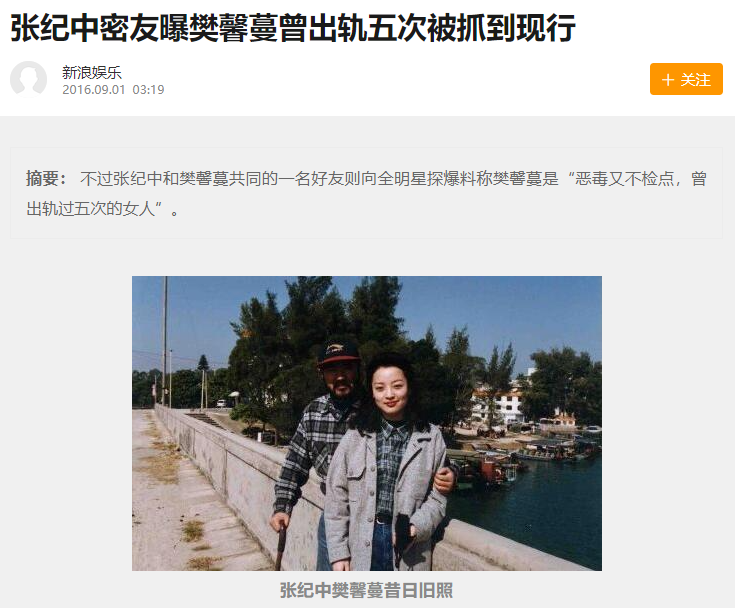The height and width of the screenshot is (608, 735).
Task: Click the walking stick in man's hand
Action: click(280, 548)
